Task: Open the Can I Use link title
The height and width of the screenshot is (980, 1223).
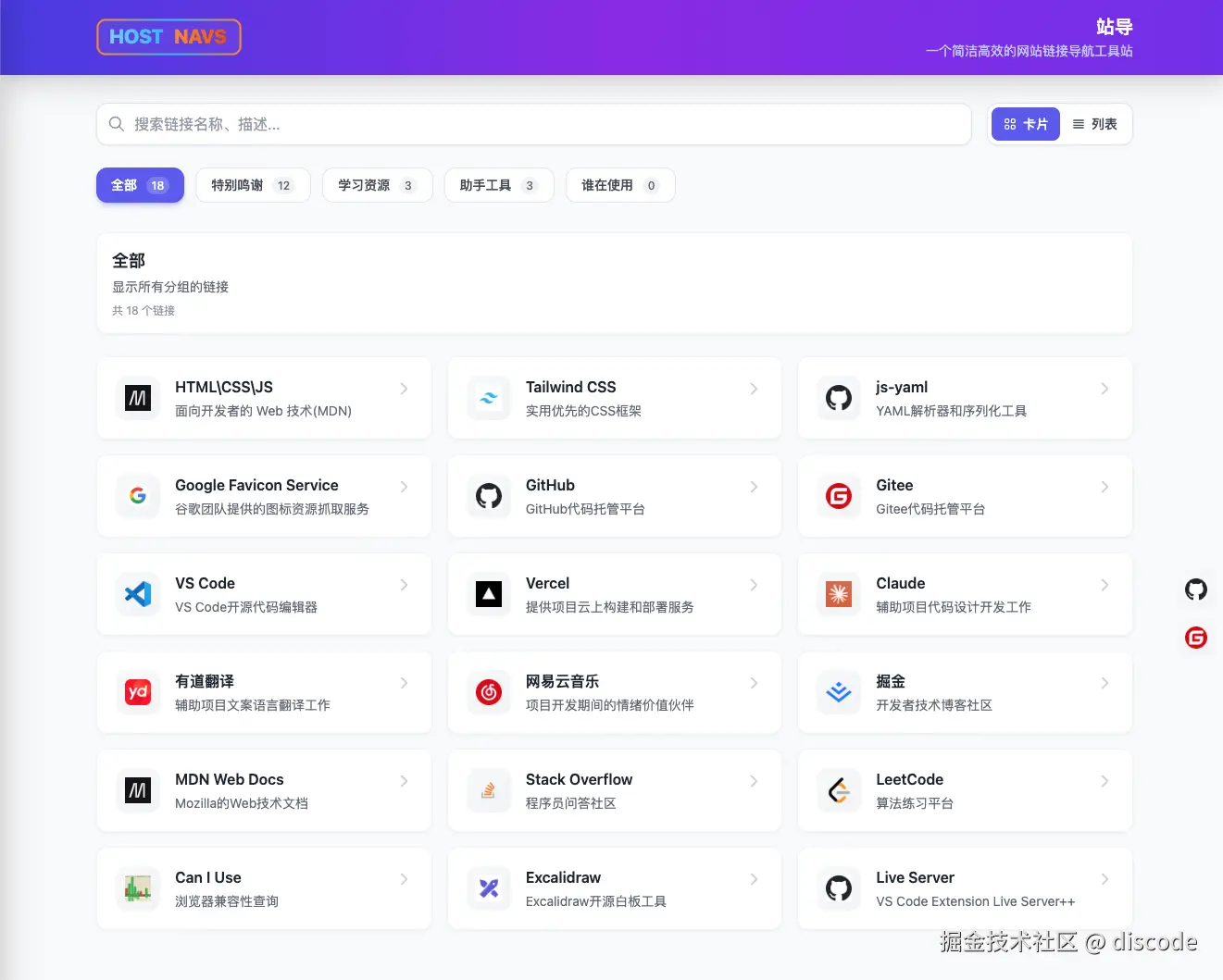Action: tap(207, 877)
